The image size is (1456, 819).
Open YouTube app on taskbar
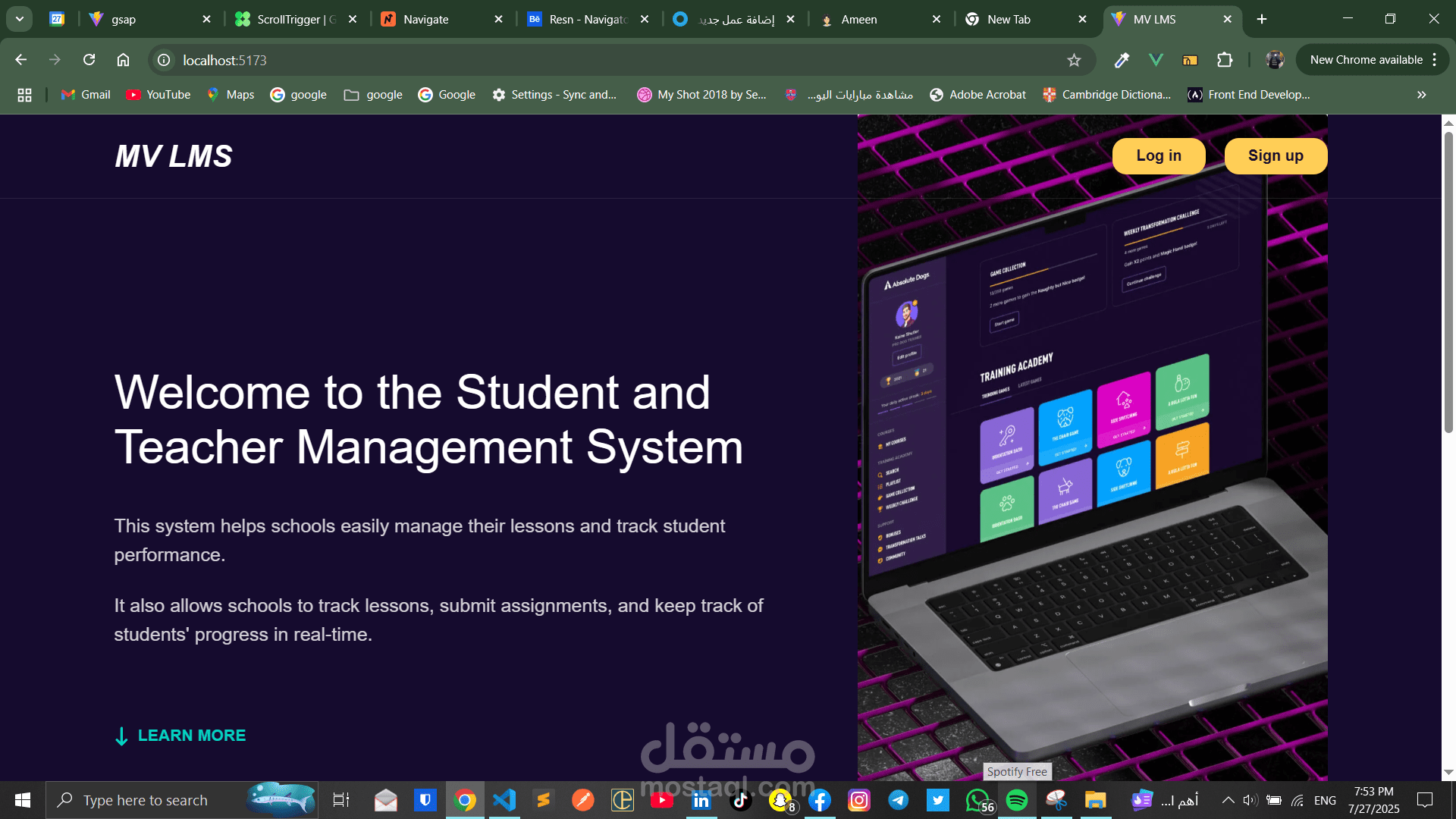(x=662, y=800)
